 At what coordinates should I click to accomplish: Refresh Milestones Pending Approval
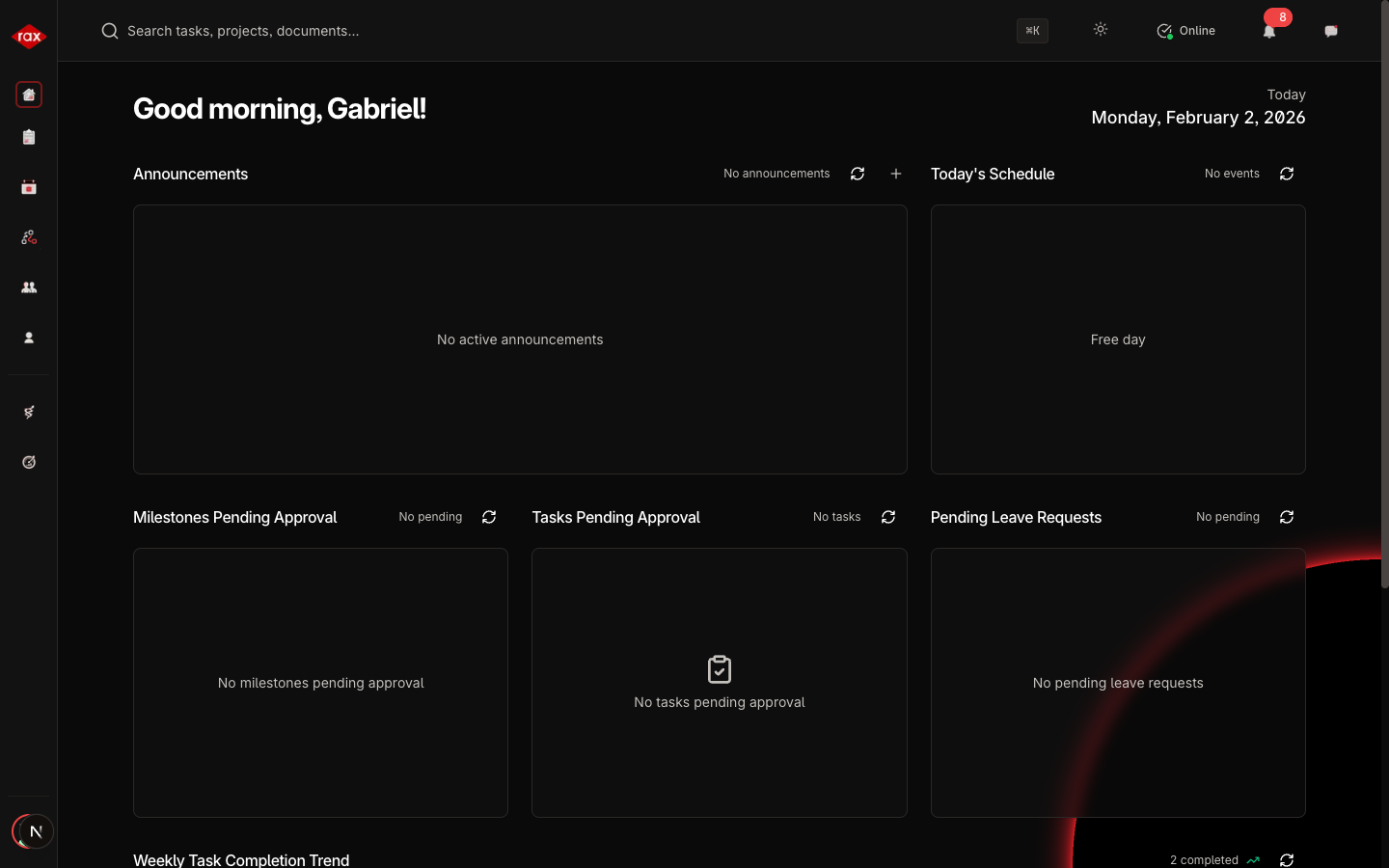coord(489,517)
